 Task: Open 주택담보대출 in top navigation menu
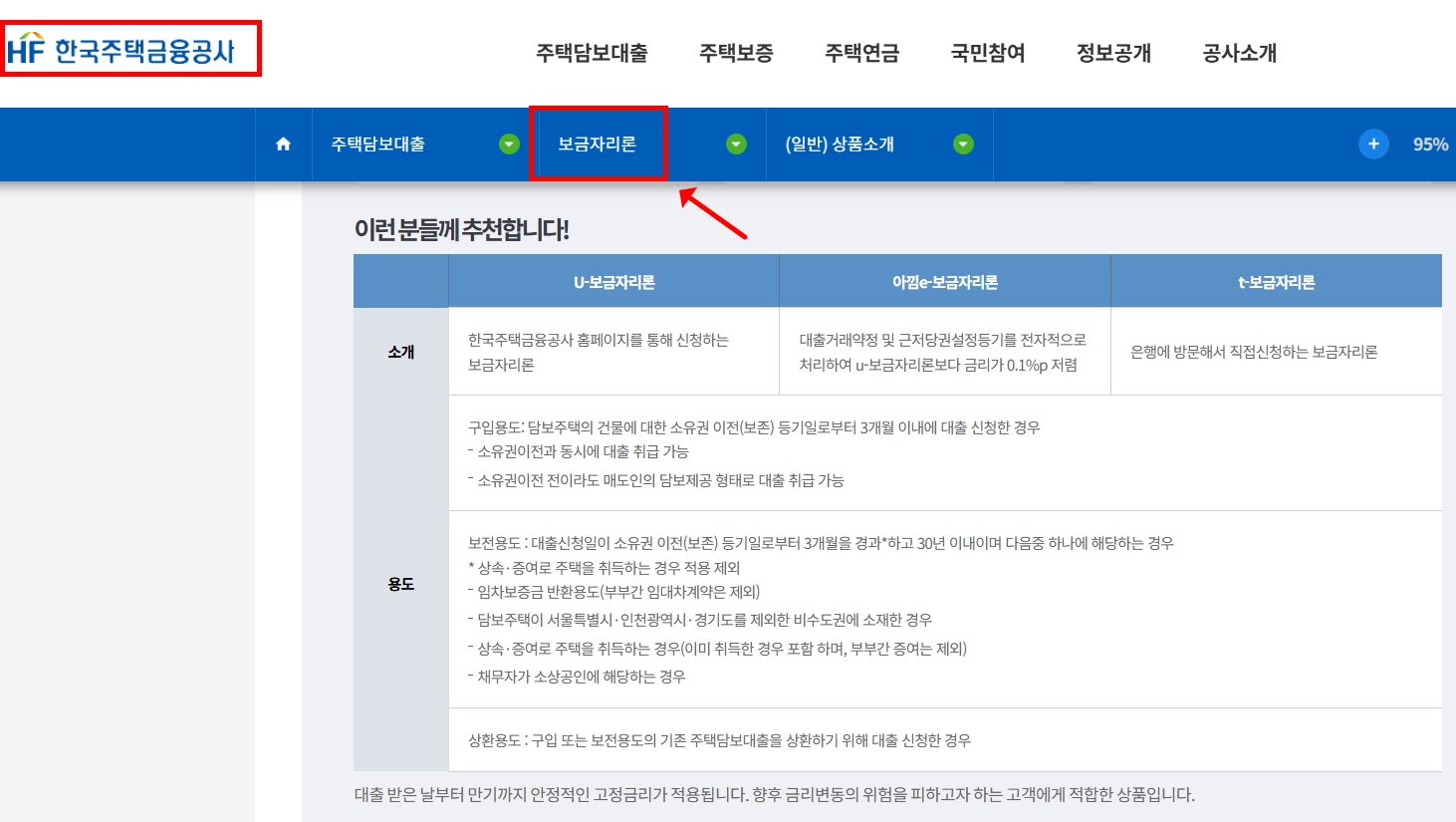592,53
